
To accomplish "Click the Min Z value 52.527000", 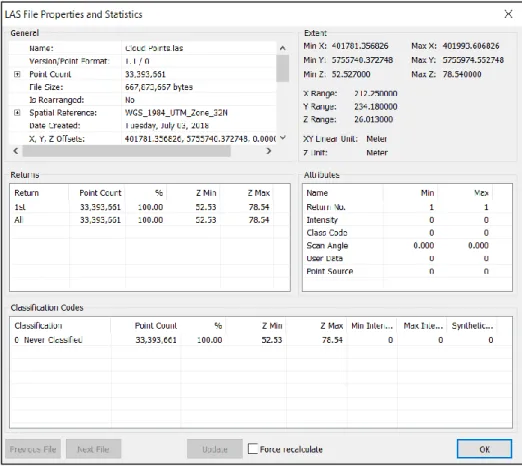I will (x=351, y=74).
